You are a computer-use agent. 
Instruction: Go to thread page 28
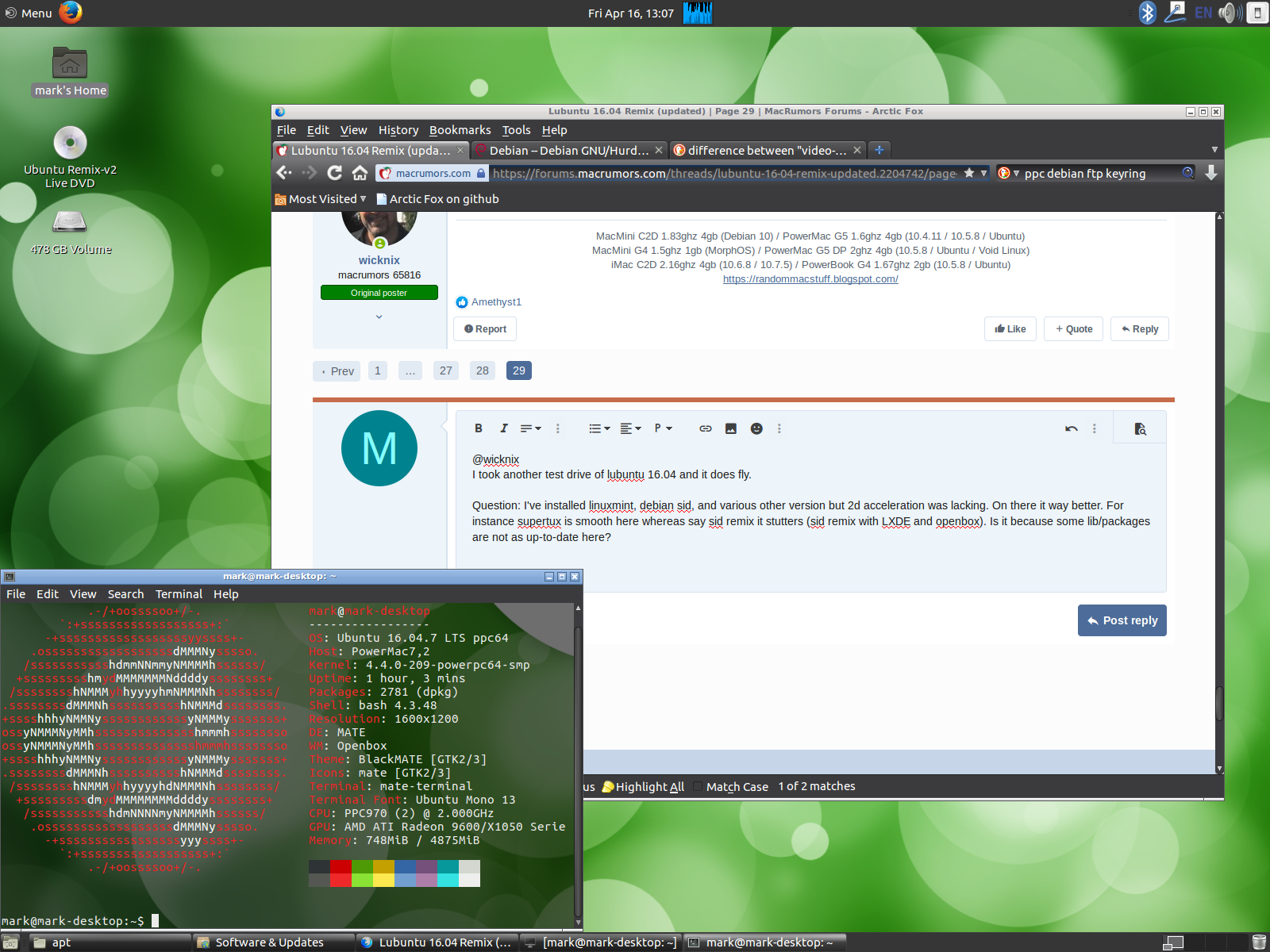click(x=483, y=370)
